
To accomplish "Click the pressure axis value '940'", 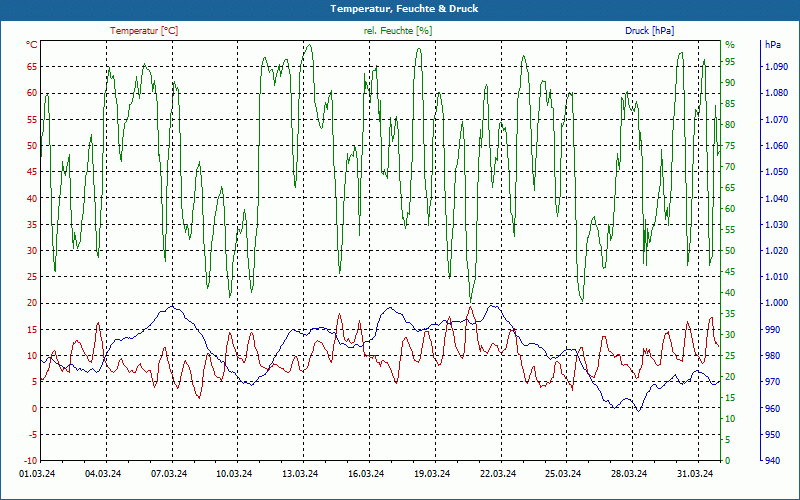I will (772, 461).
